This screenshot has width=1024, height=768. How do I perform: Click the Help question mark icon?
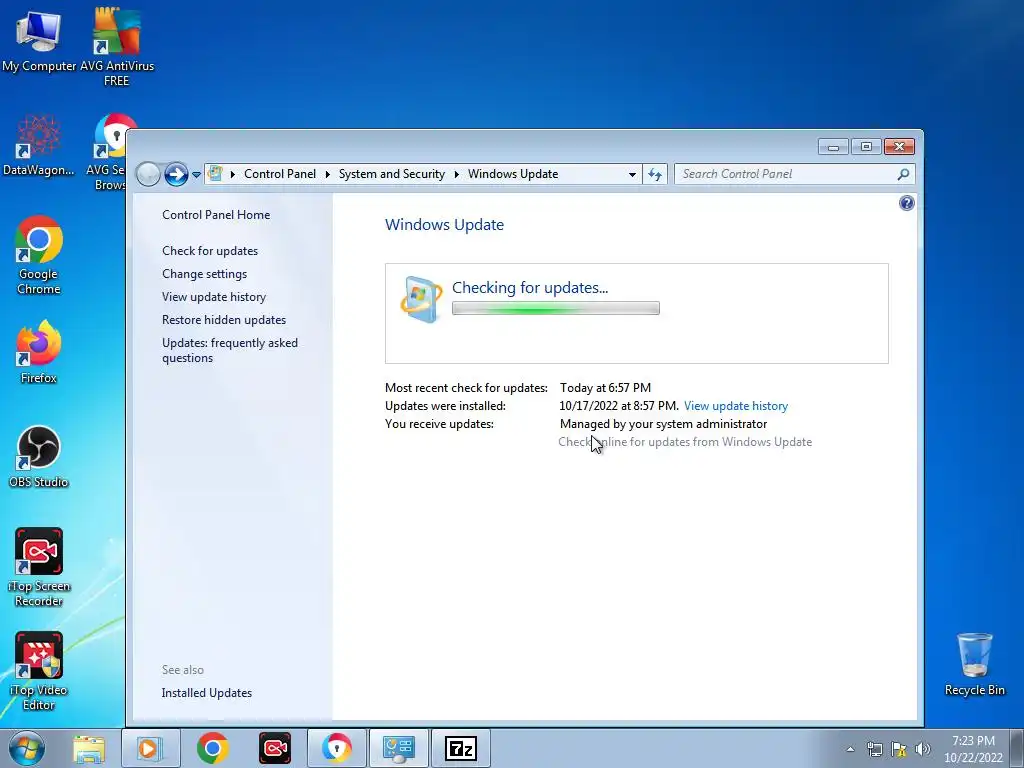click(x=906, y=203)
